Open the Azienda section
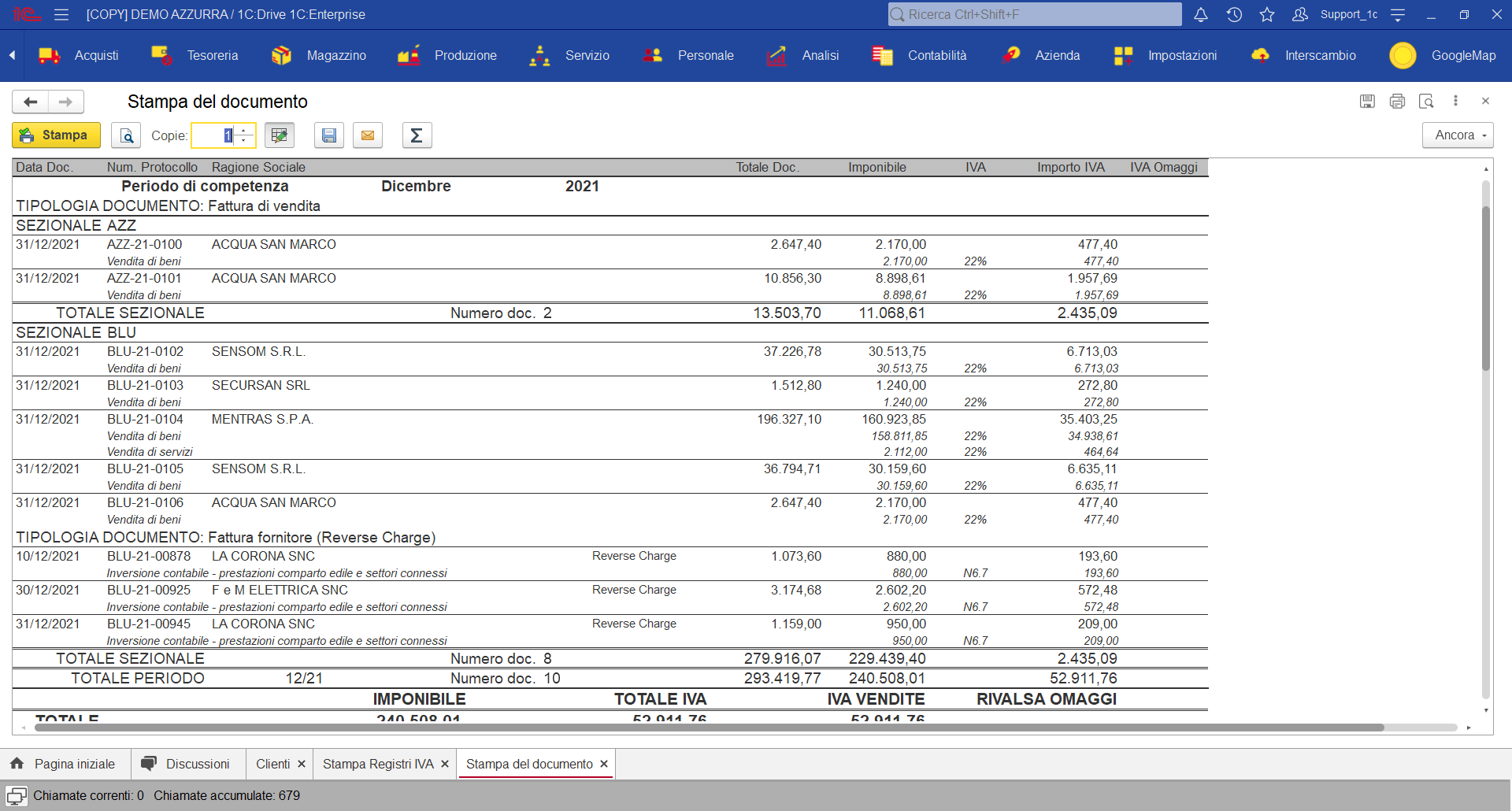This screenshot has height=811, width=1512. [1041, 55]
